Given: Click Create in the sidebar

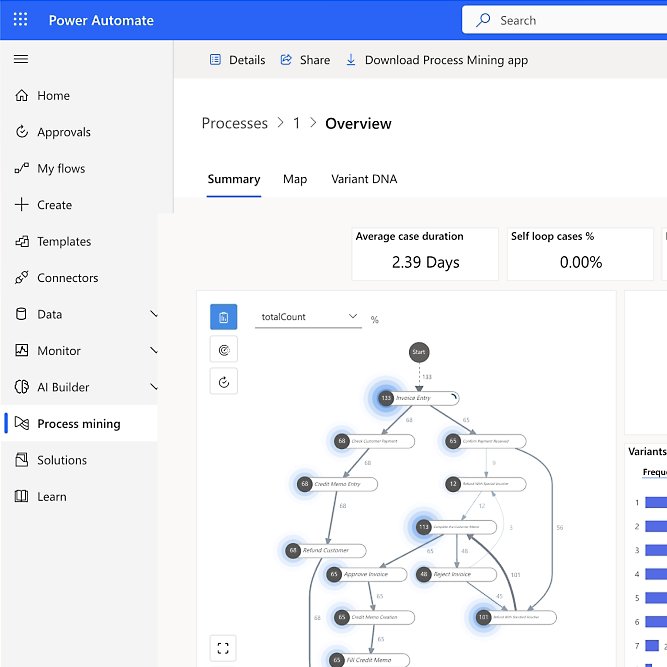Looking at the screenshot, I should coord(43,205).
